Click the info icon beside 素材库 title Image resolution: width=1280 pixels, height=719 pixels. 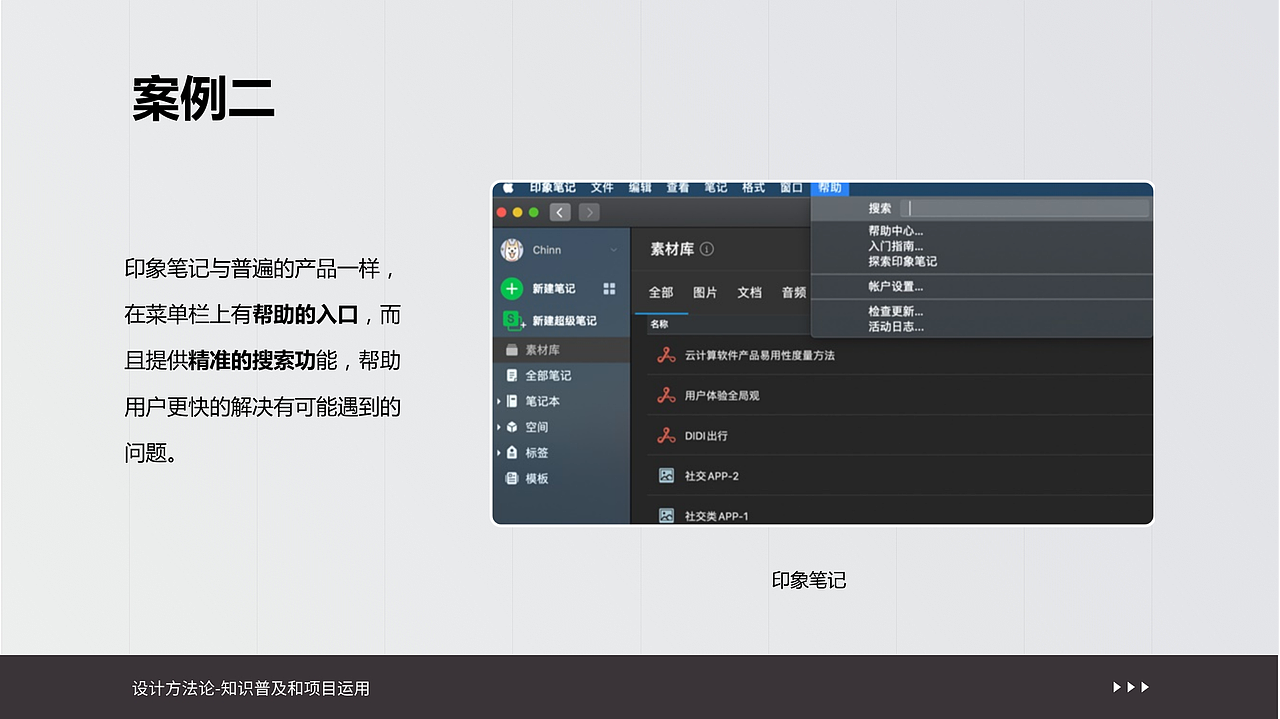coord(705,249)
